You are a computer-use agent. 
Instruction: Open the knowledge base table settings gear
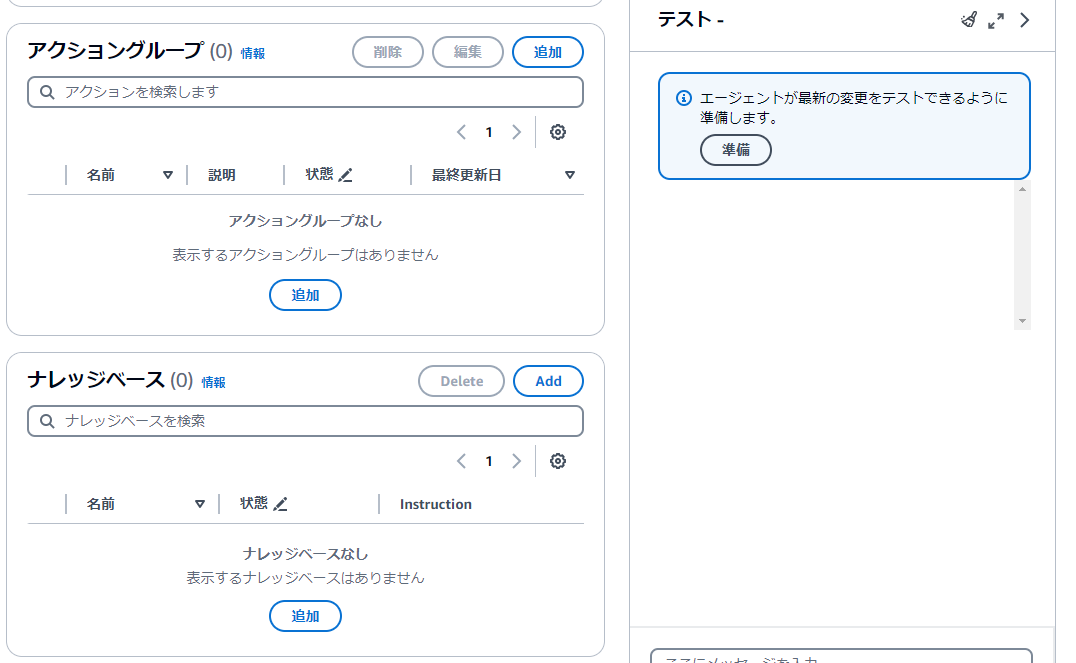click(558, 461)
